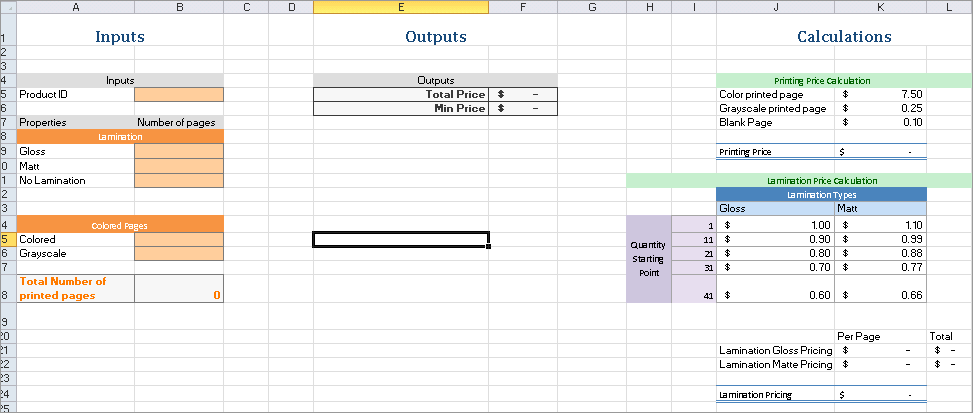Image resolution: width=973 pixels, height=413 pixels.
Task: Select column J header
Action: pos(776,7)
